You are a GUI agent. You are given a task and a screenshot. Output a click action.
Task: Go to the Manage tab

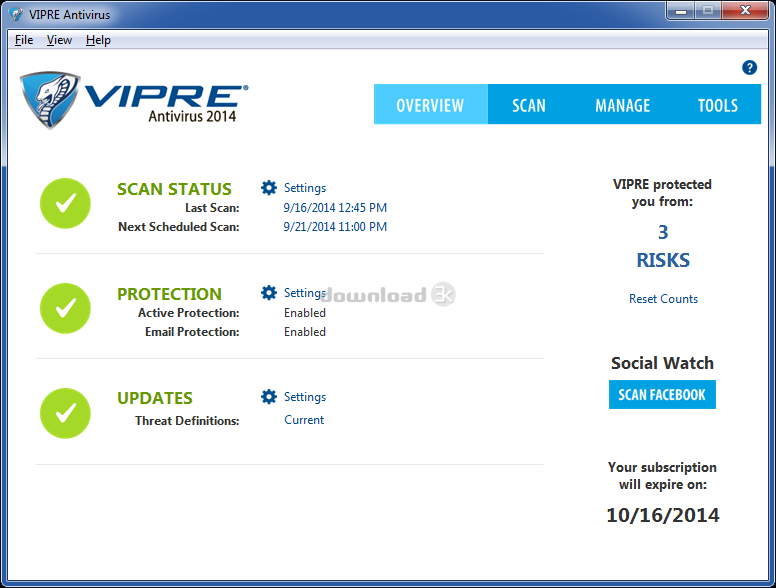tap(622, 105)
